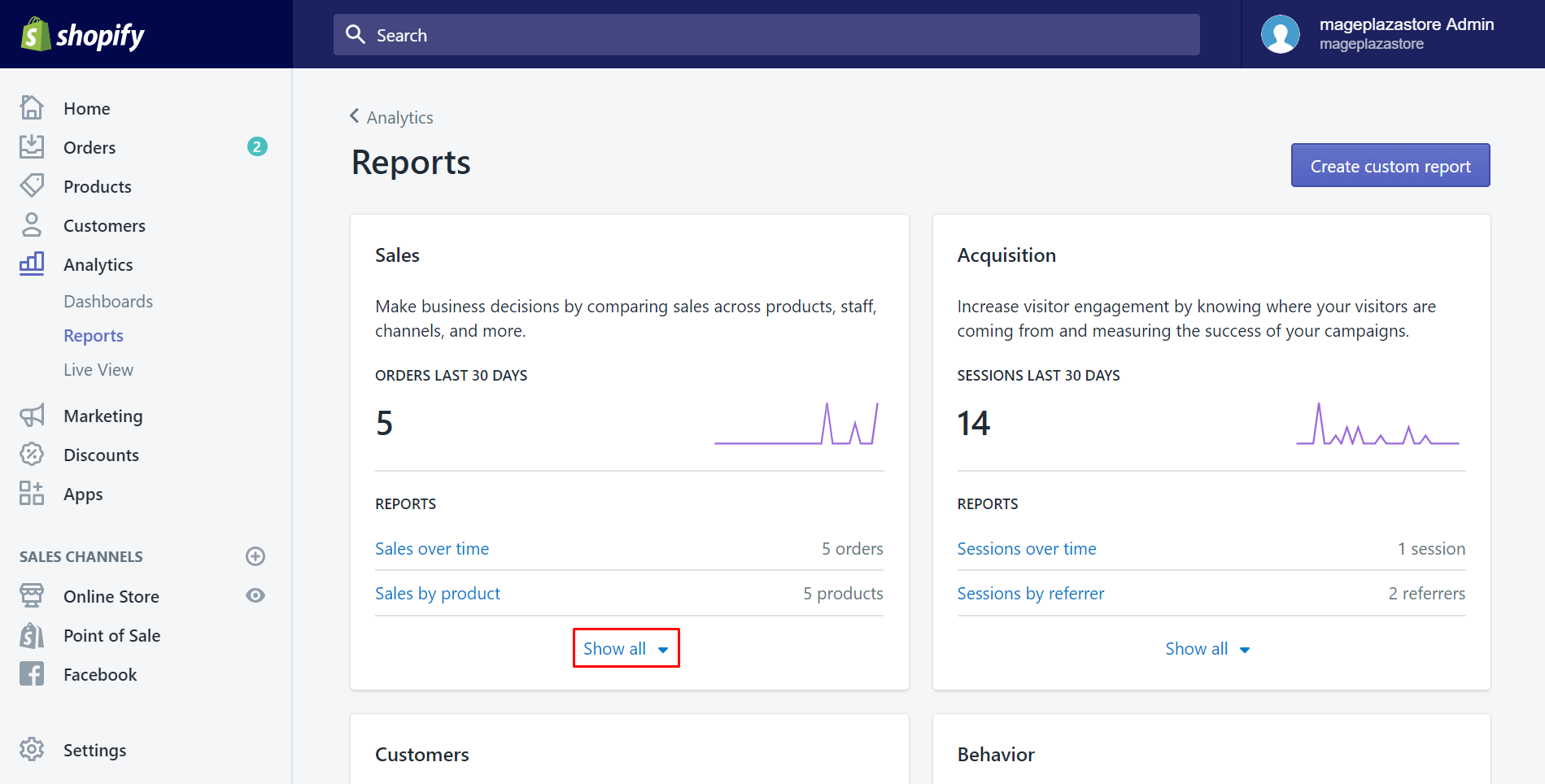Open Sessions by referrer report
Viewport: 1545px width, 784px height.
pos(1031,593)
